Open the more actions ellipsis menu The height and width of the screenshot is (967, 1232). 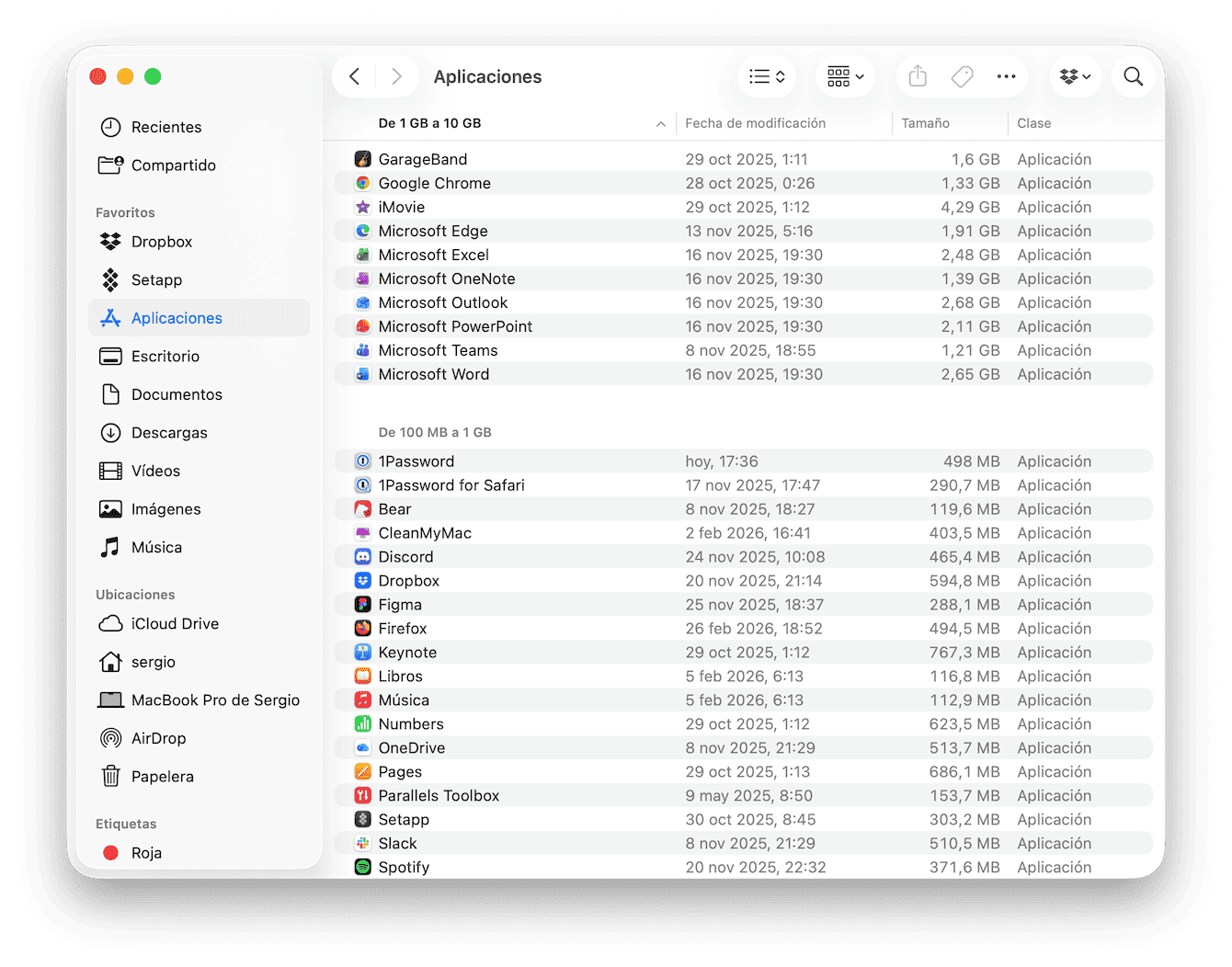[x=1007, y=77]
